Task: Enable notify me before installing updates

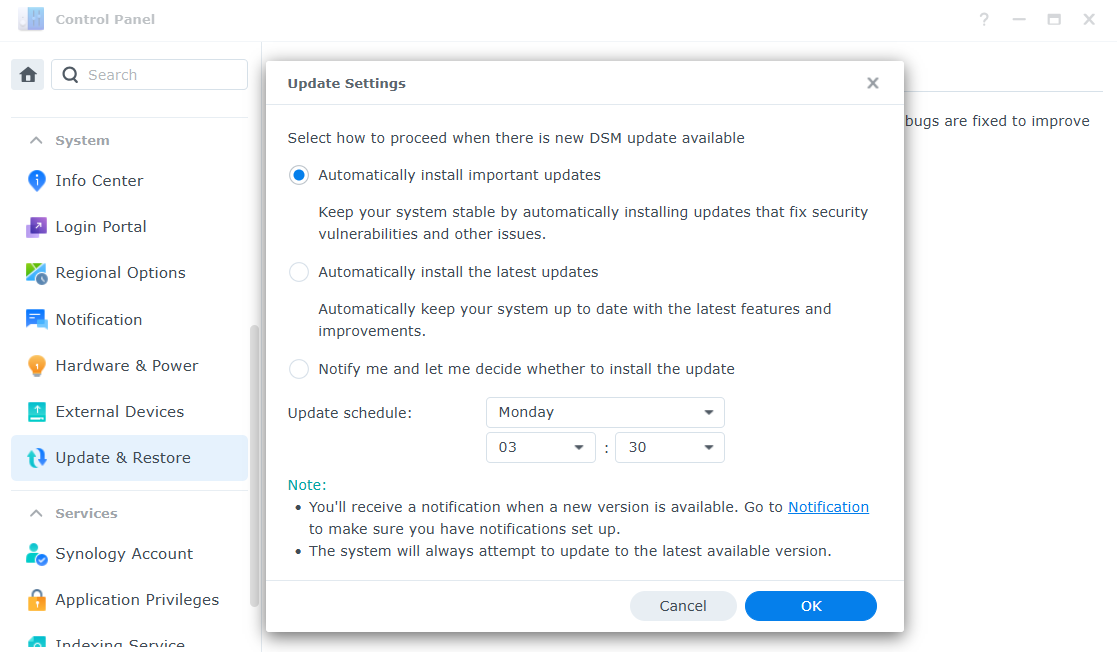Action: (298, 368)
